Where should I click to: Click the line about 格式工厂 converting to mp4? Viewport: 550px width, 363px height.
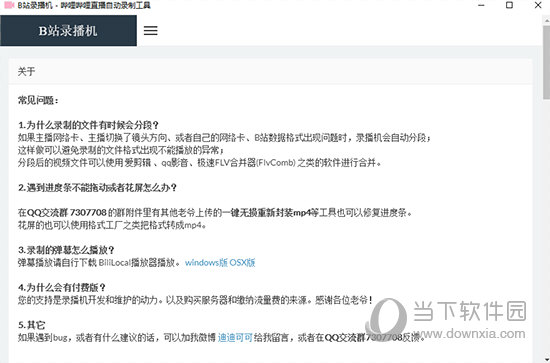112,225
